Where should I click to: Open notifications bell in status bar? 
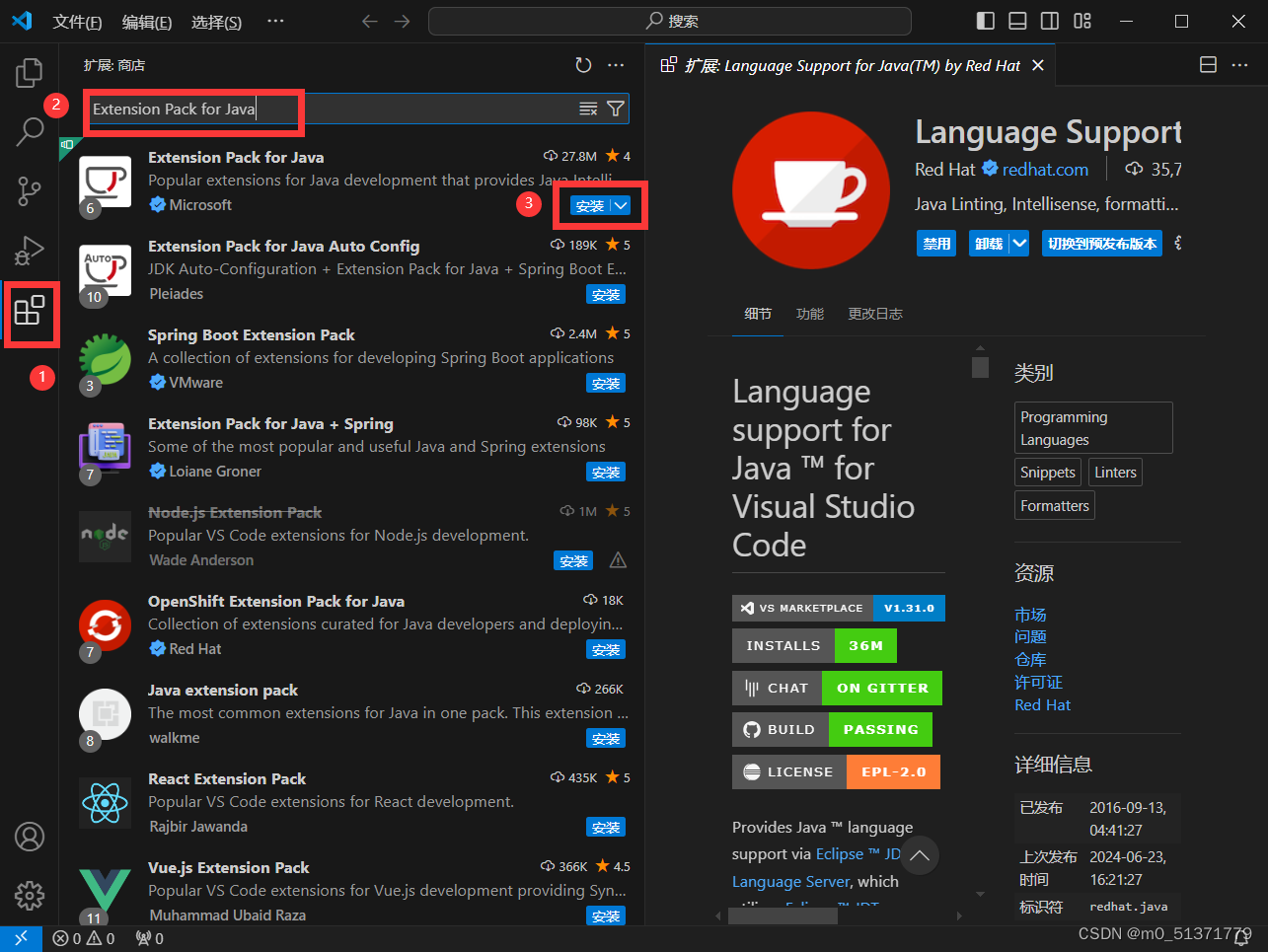click(1241, 938)
